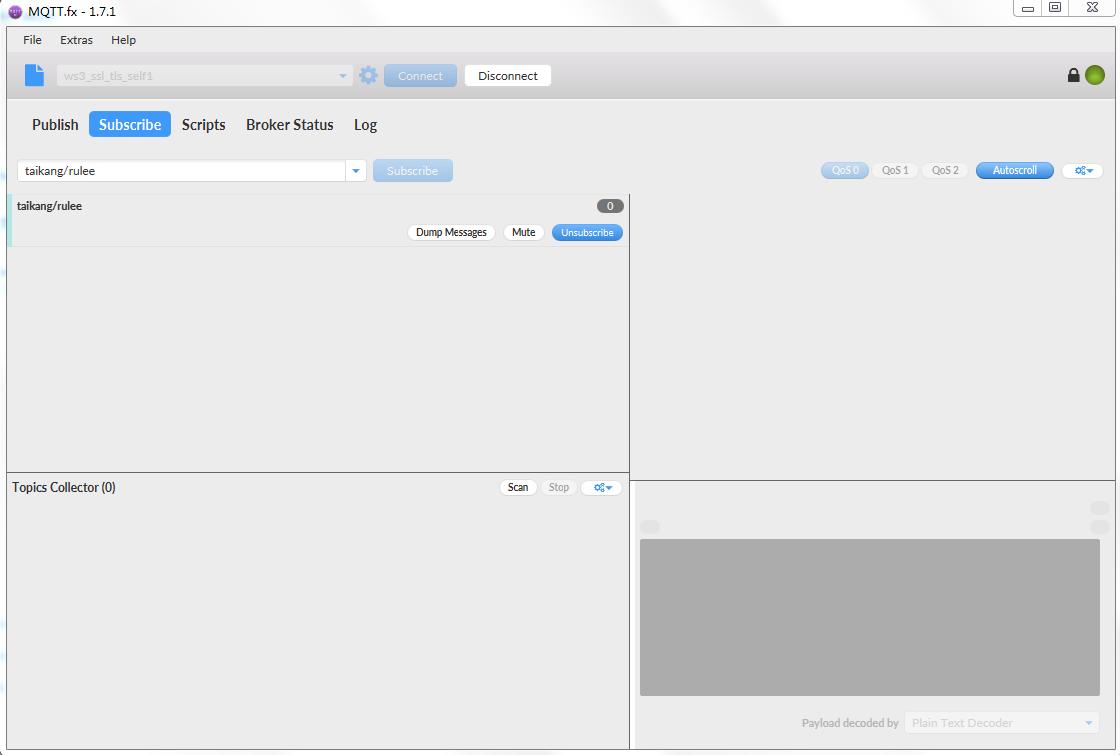The image size is (1120, 755).
Task: Expand the topic history dropdown arrow
Action: pos(356,171)
